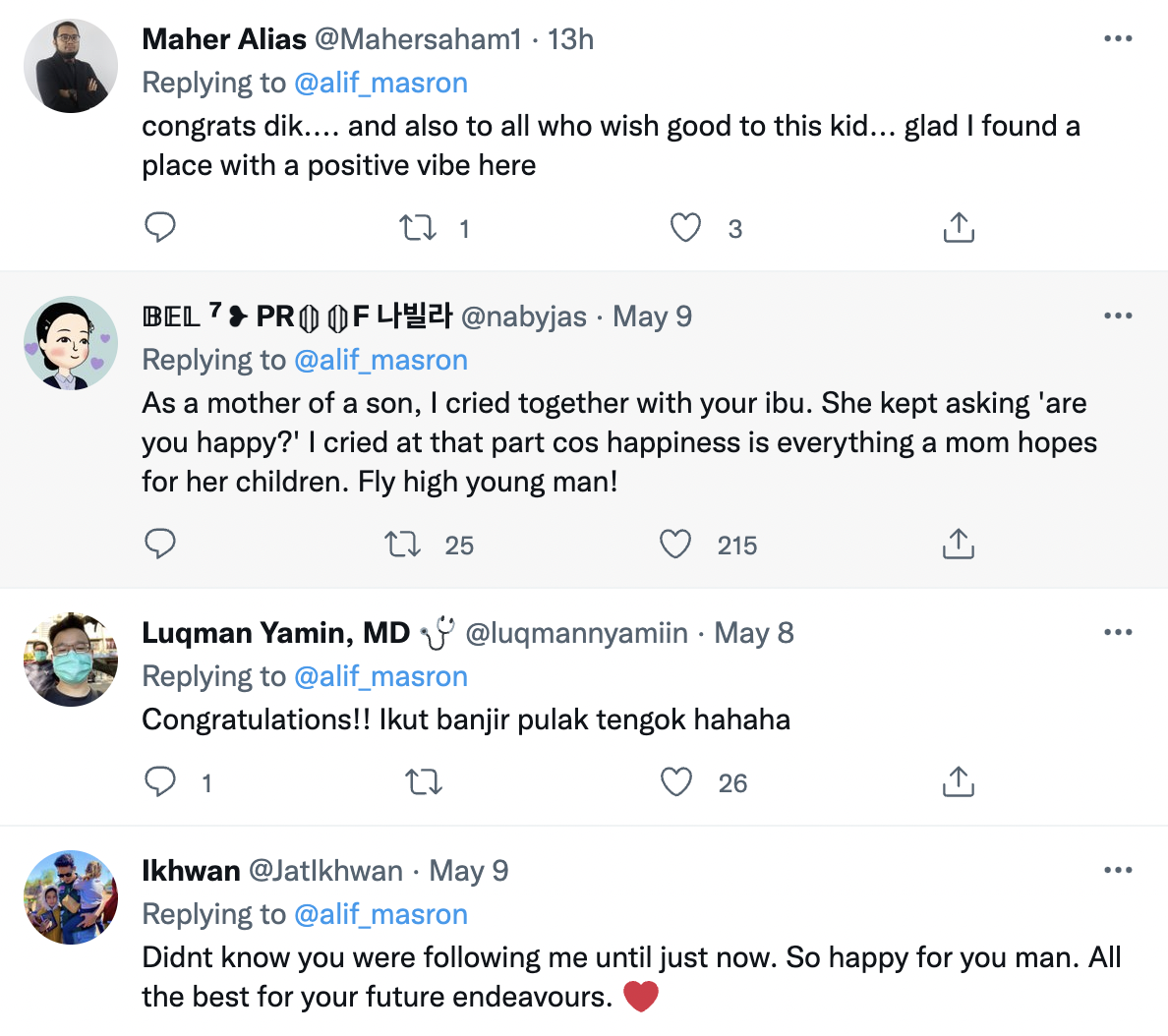Open the @nabyjas cartoon avatar
This screenshot has width=1168, height=1036.
(x=71, y=343)
